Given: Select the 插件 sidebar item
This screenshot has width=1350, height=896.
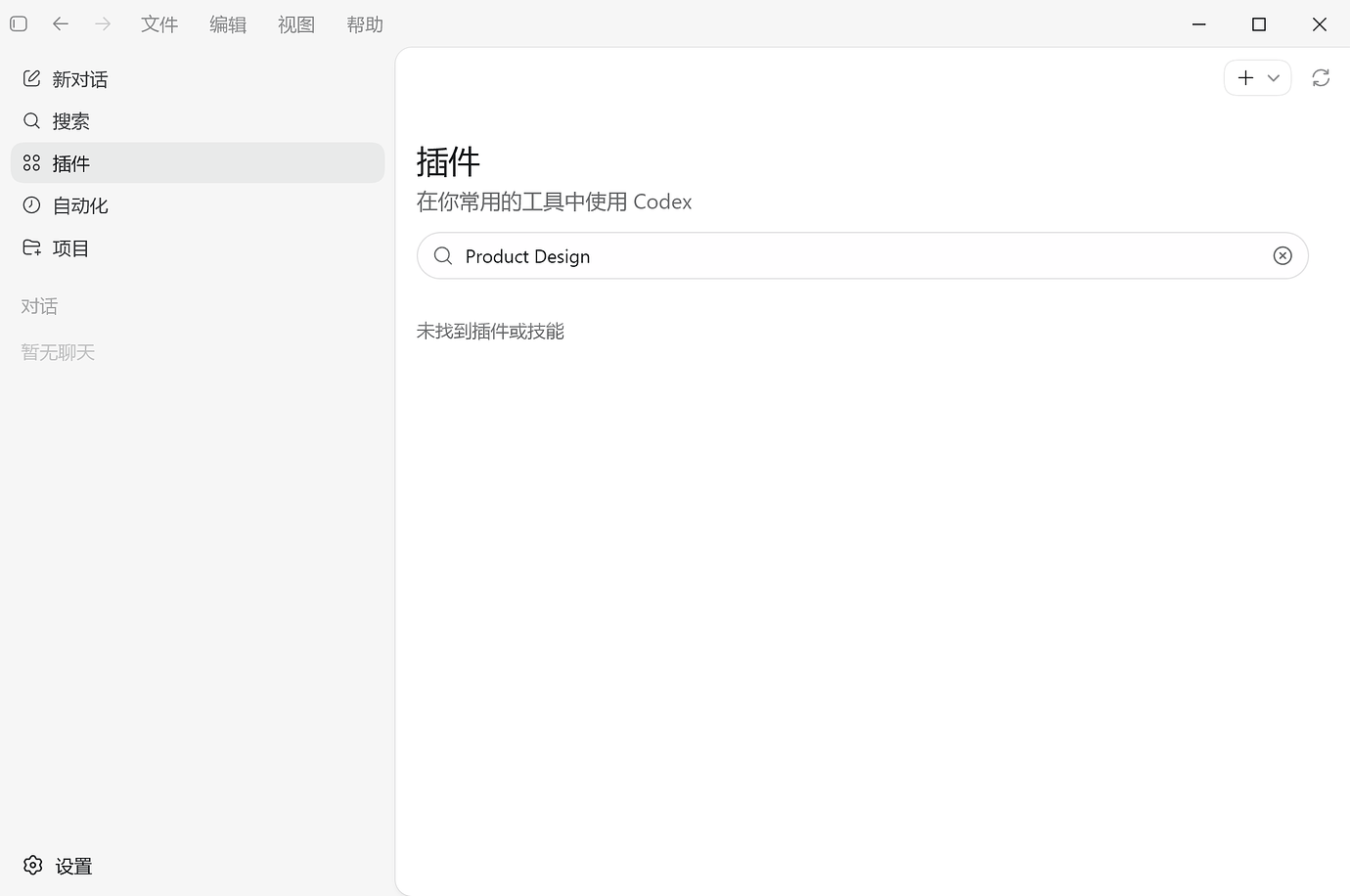Looking at the screenshot, I should (198, 163).
